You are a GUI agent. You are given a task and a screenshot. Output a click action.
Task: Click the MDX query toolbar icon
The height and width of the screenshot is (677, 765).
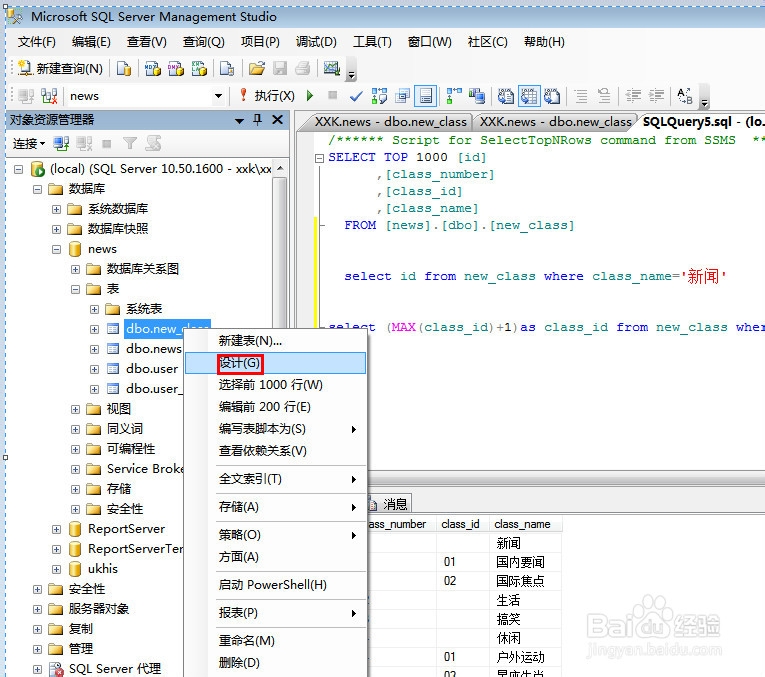point(153,69)
